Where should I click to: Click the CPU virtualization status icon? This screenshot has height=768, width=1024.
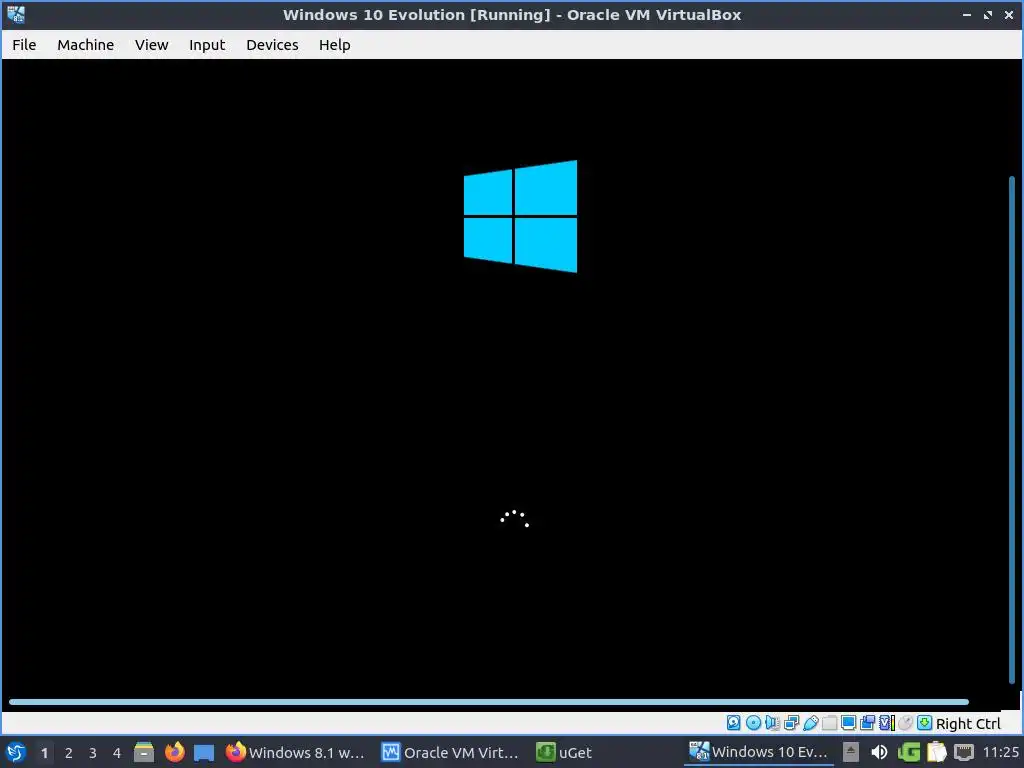point(887,723)
